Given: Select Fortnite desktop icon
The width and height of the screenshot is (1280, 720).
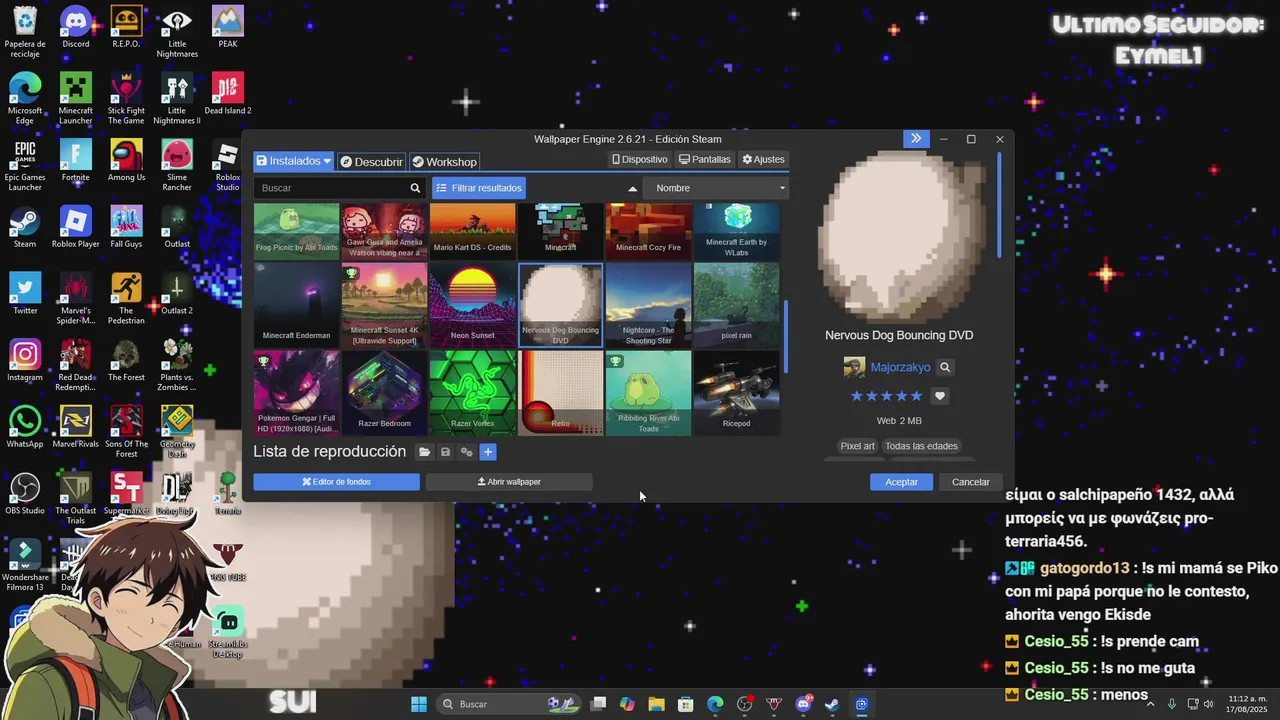Looking at the screenshot, I should click(76, 160).
